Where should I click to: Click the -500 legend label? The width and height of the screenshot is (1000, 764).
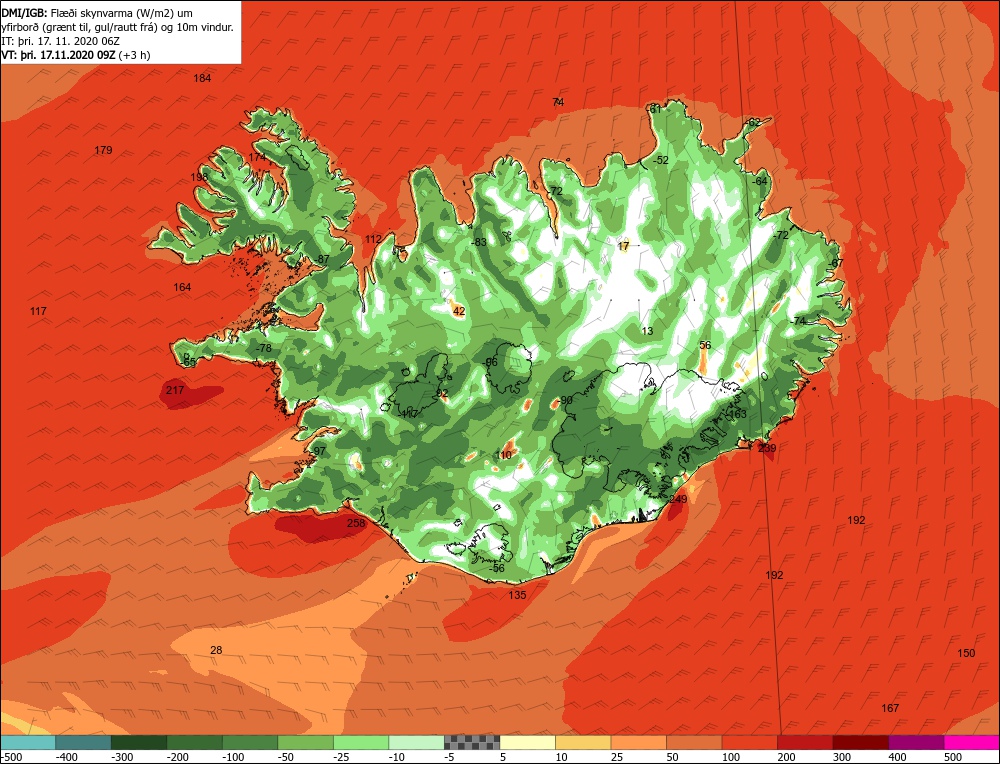coord(11,757)
